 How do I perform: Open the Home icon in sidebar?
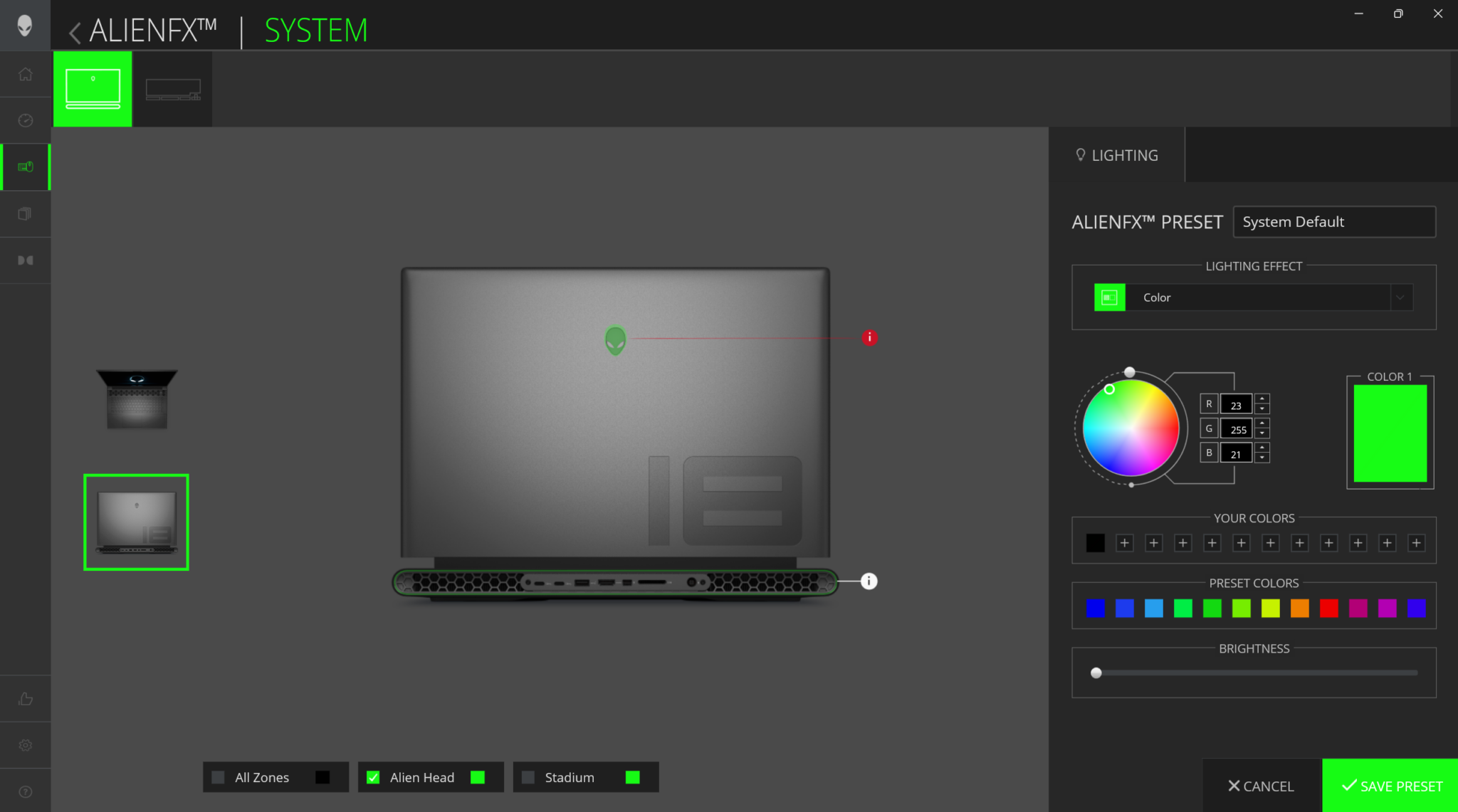click(x=26, y=75)
